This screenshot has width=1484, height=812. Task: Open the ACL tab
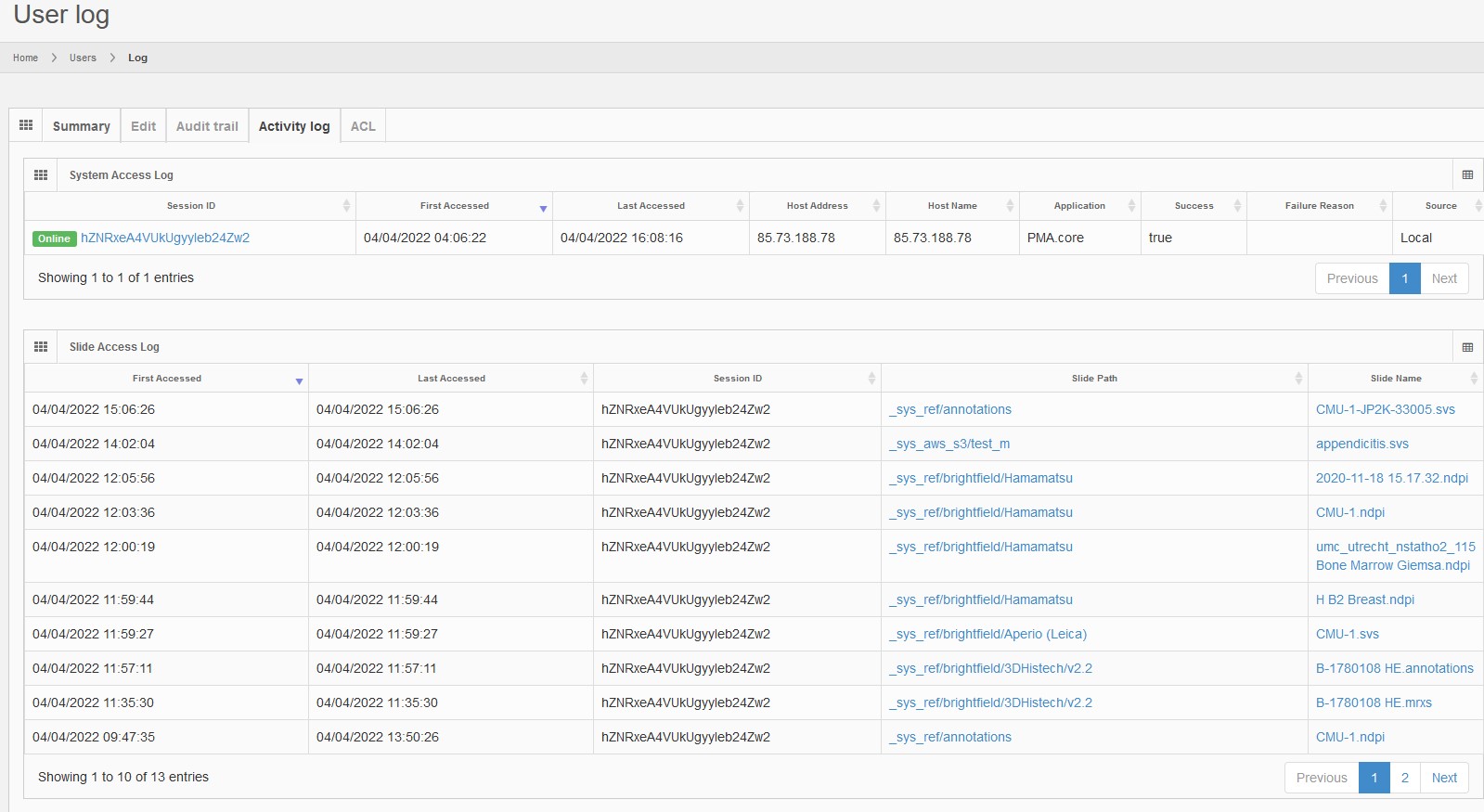coord(363,126)
